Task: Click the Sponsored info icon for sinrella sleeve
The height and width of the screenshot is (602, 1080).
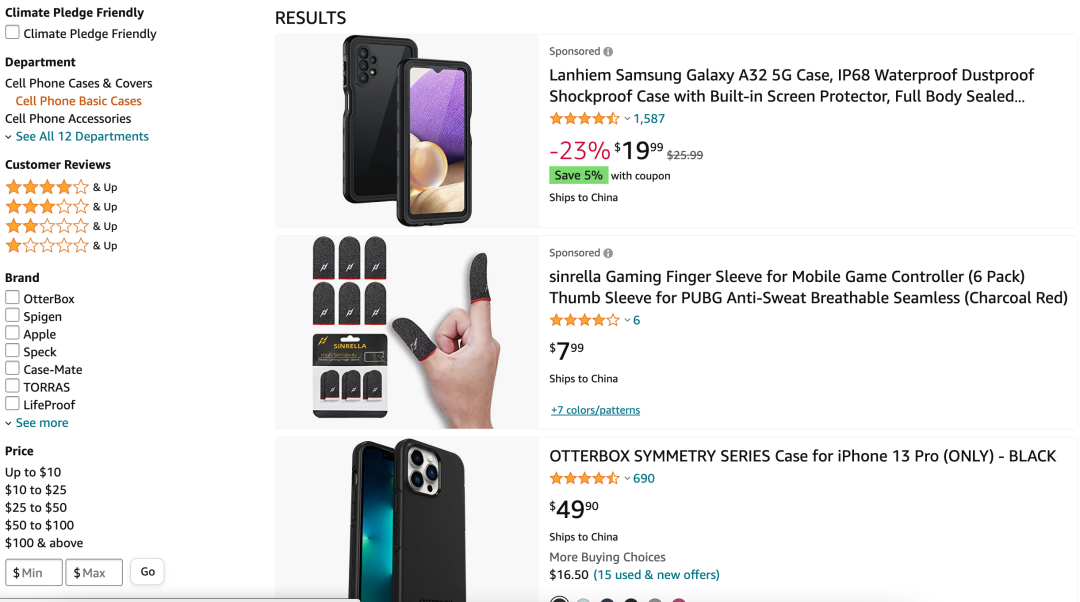Action: click(608, 254)
